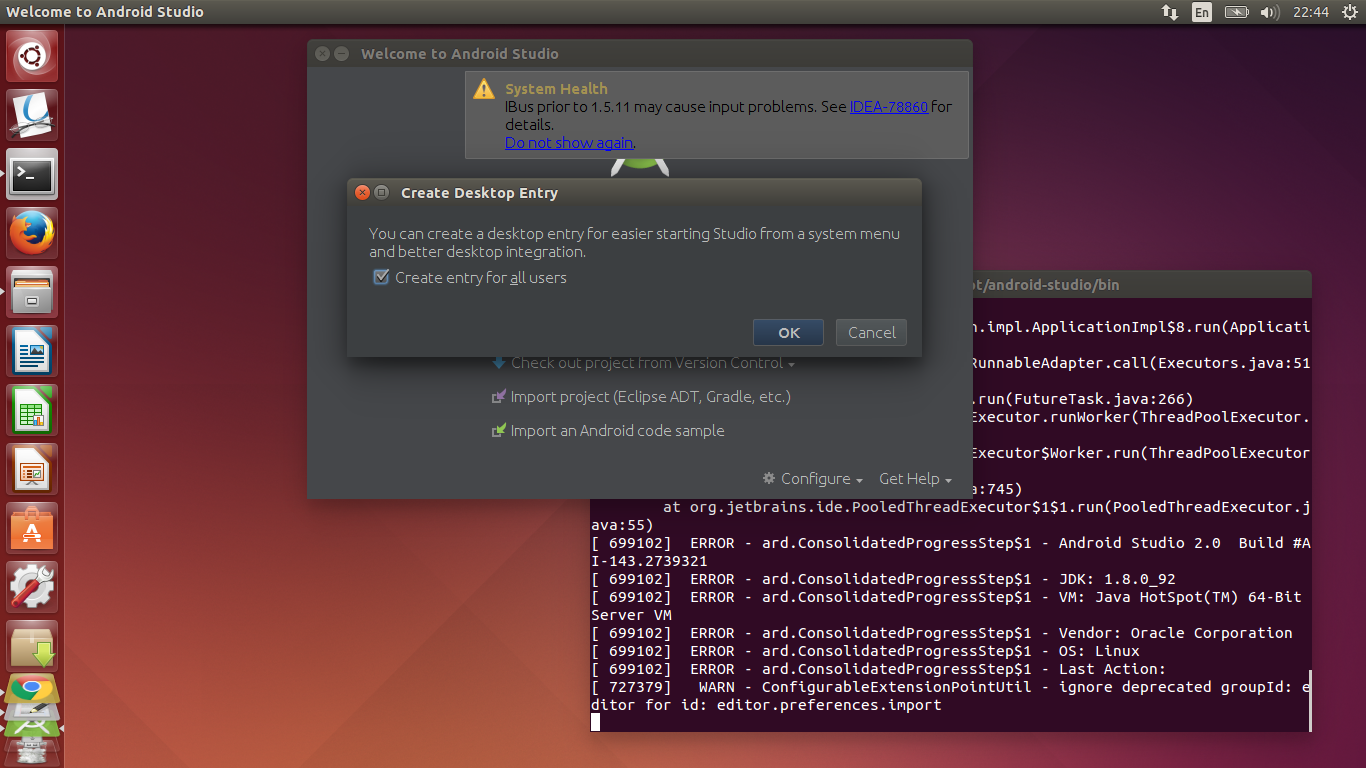Click the 'Welcome to Android Studio' window title
1366x768 pixels.
[460, 53]
